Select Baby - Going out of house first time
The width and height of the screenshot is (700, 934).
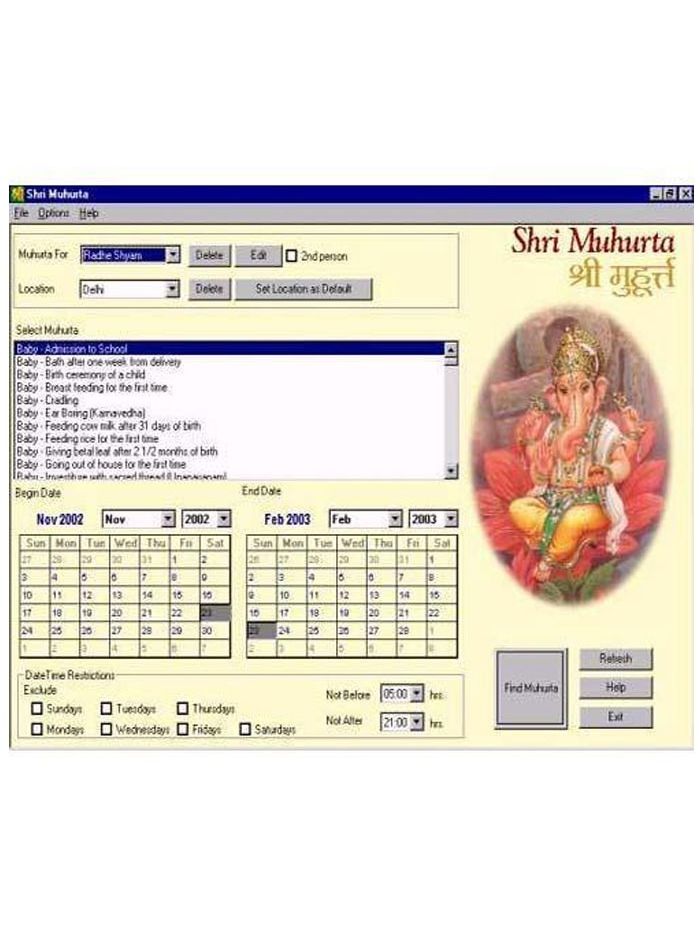[x=229, y=464]
